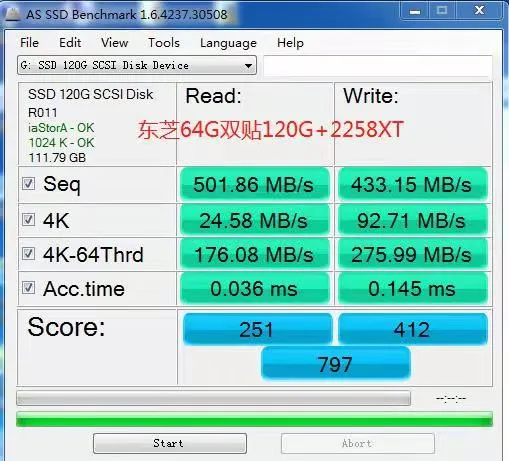
Task: Open the Edit menu
Action: [70, 43]
